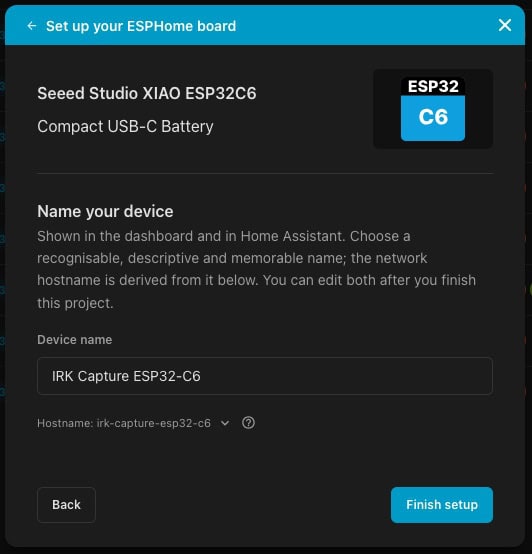Viewport: 532px width, 554px height.
Task: Click the Compact USB-C Battery subtitle
Action: 125,126
